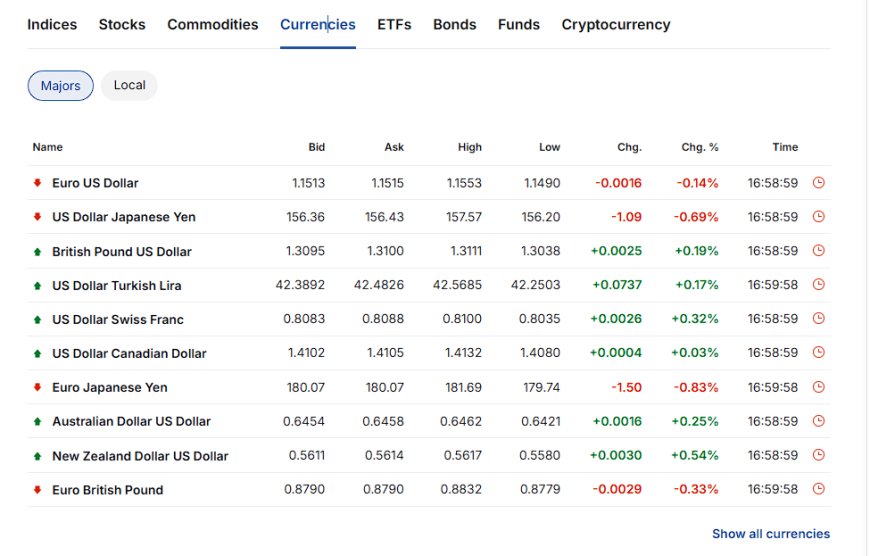870x556 pixels.
Task: Click the clock icon beside US Dollar Japanese Yen
Action: [x=818, y=216]
